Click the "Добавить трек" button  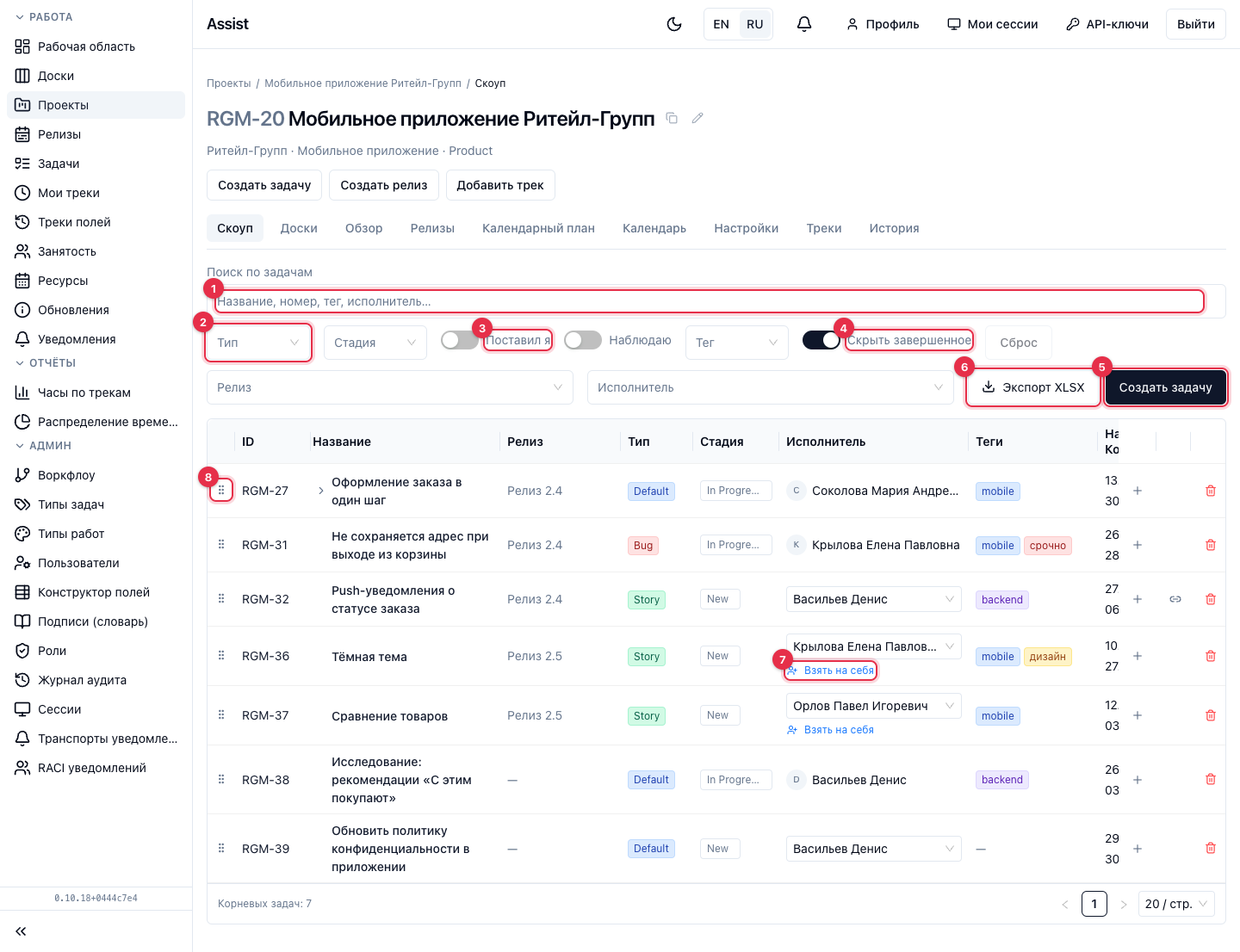[500, 185]
